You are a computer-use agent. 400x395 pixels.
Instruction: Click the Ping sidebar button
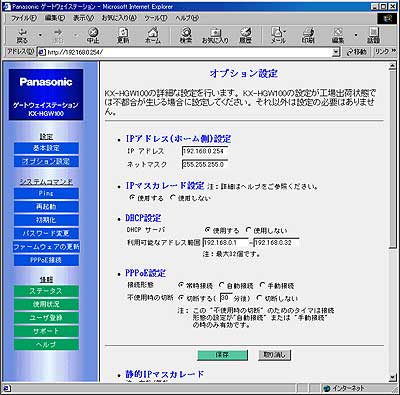point(46,193)
